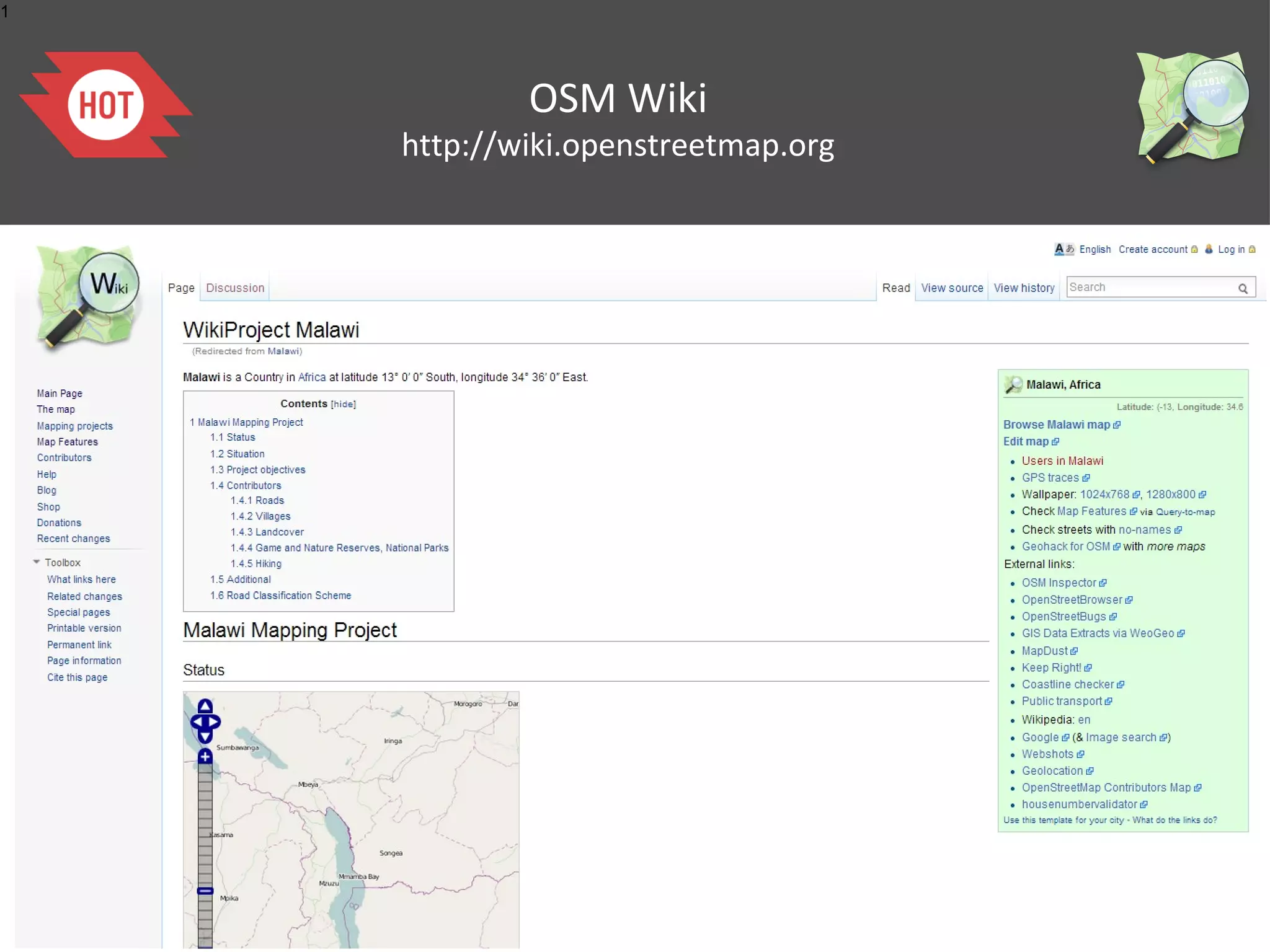Image resolution: width=1270 pixels, height=952 pixels.
Task: Click the external link icon after Edit map
Action: (1055, 442)
